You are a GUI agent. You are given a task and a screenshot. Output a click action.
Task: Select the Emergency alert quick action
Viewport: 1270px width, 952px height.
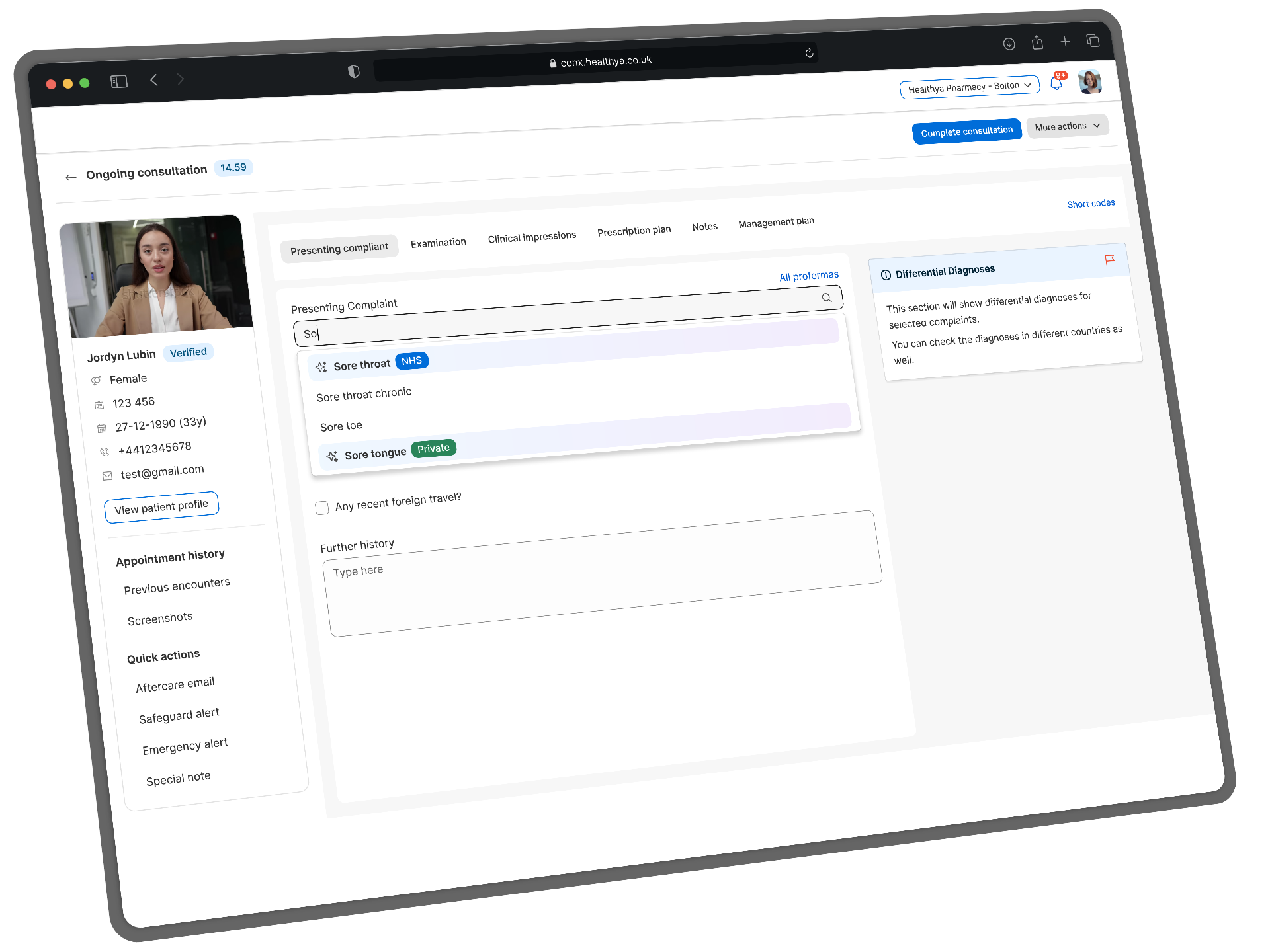click(x=185, y=746)
